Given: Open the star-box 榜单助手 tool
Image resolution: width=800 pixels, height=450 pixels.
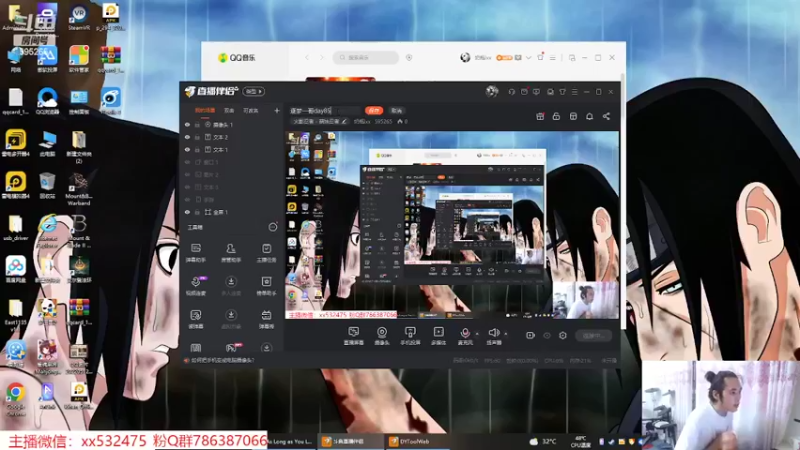Looking at the screenshot, I should pyautogui.click(x=266, y=286).
